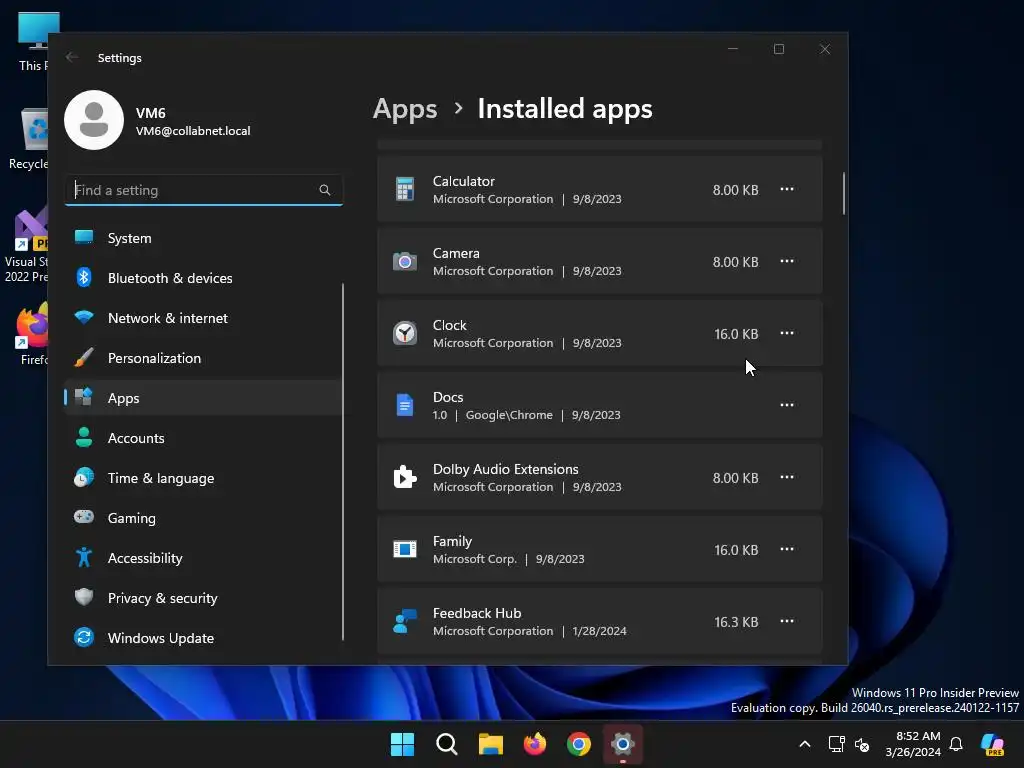Open Copilot preview from taskbar
The image size is (1024, 768).
992,744
